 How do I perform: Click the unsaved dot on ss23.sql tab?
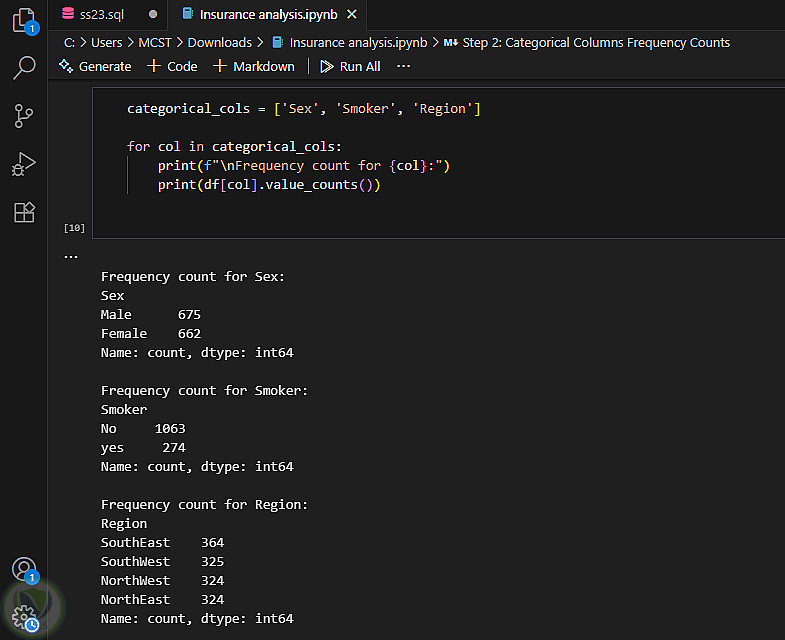click(x=152, y=14)
